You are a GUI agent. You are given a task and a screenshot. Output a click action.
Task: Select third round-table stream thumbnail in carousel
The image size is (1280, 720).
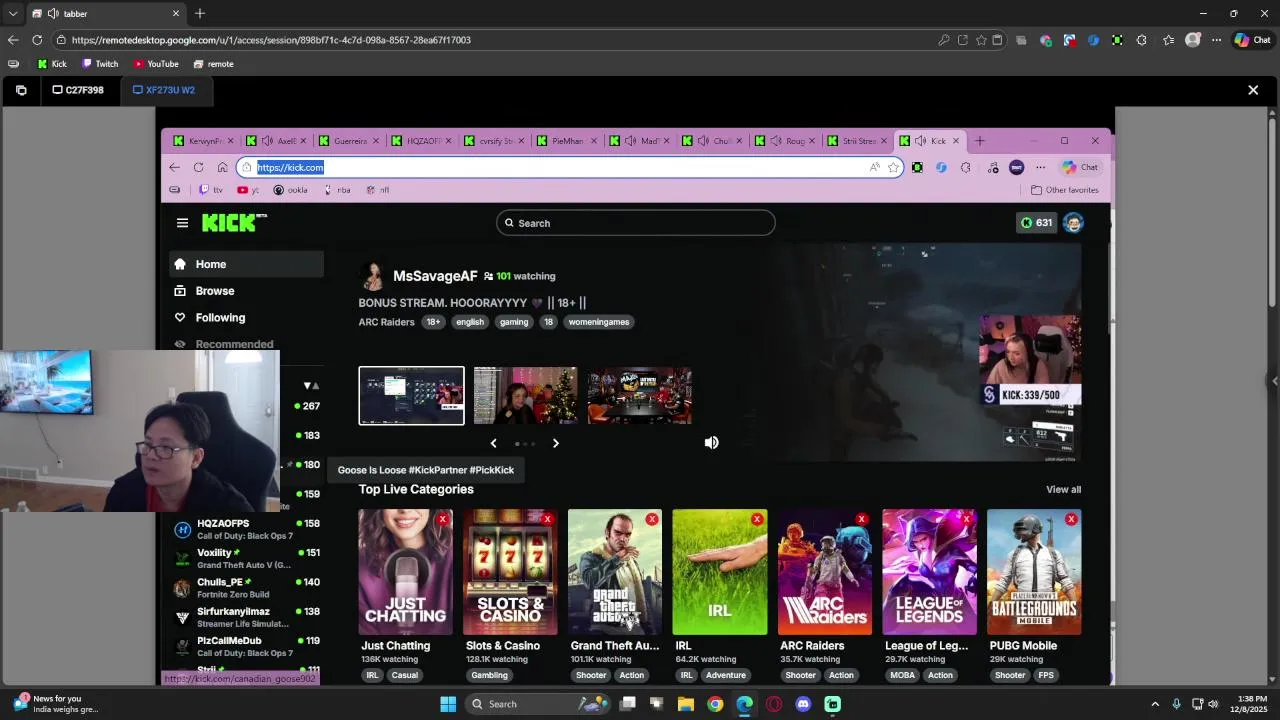click(640, 396)
